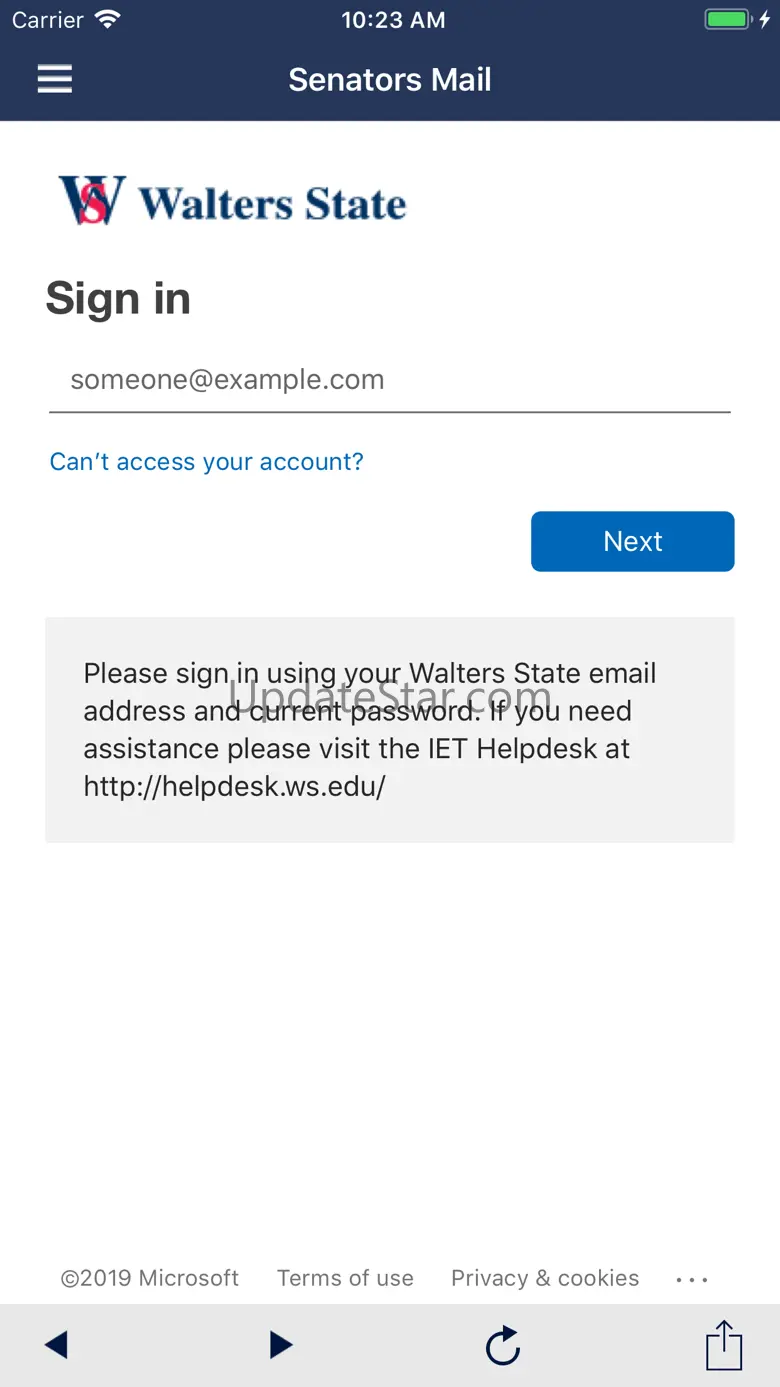Tap the Senators Mail title
The width and height of the screenshot is (780, 1387).
click(390, 80)
